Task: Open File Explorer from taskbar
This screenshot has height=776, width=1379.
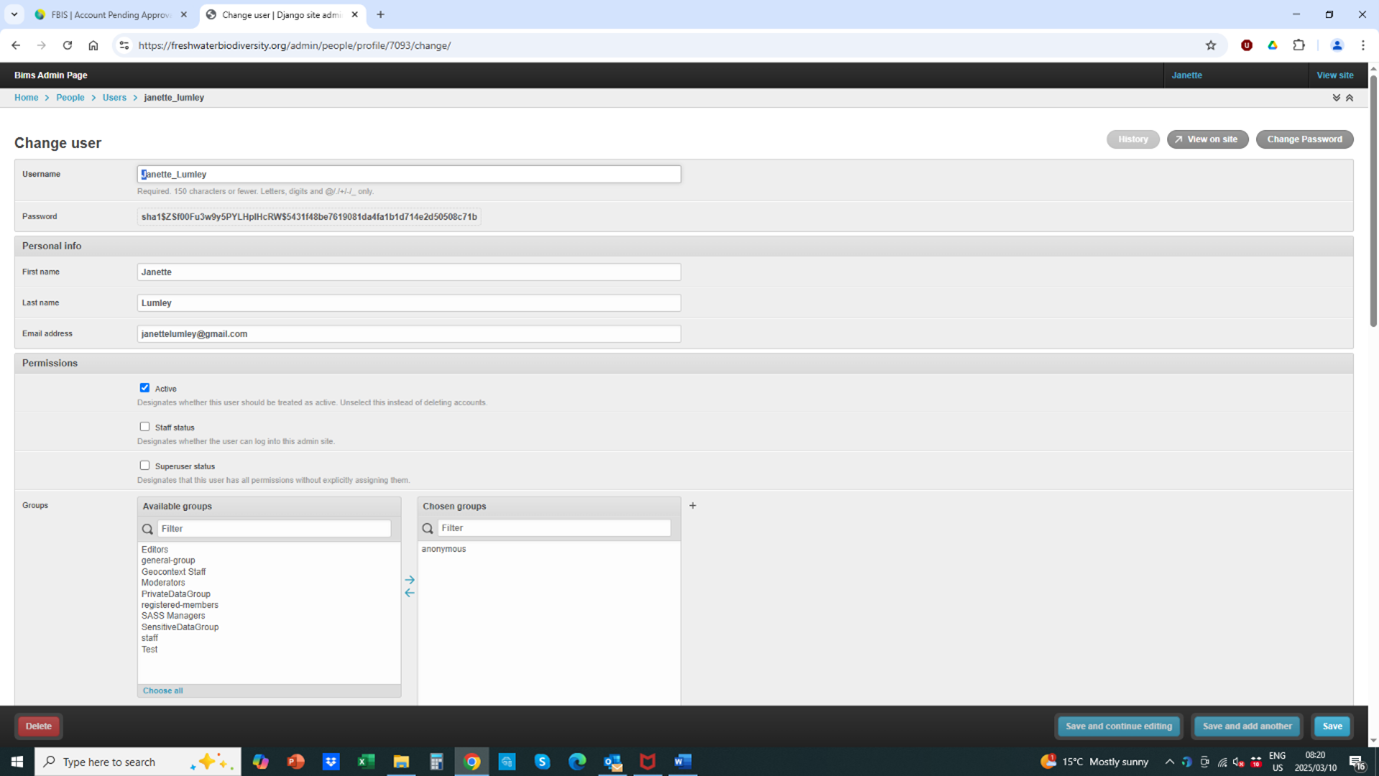Action: click(401, 762)
